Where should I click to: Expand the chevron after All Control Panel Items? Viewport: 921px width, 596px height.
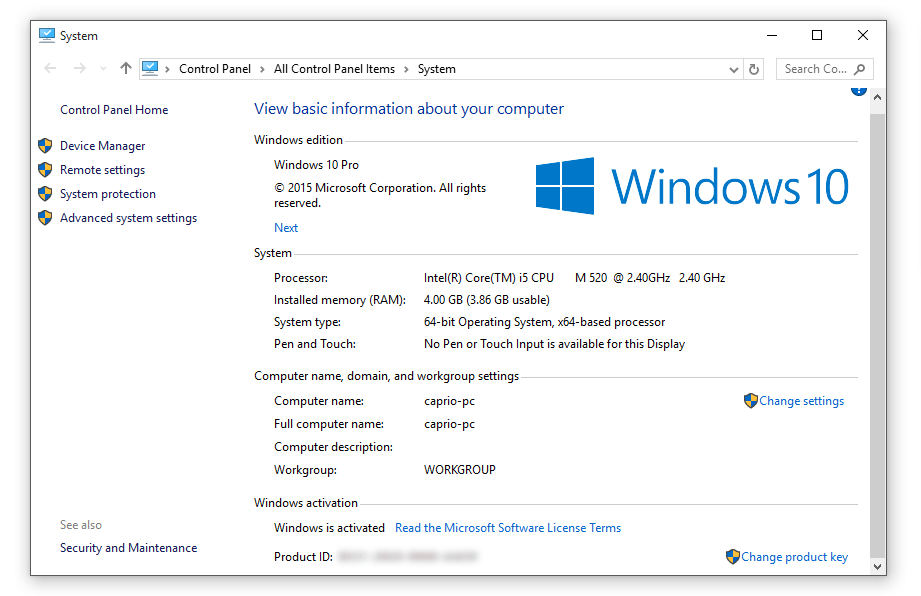click(x=406, y=69)
